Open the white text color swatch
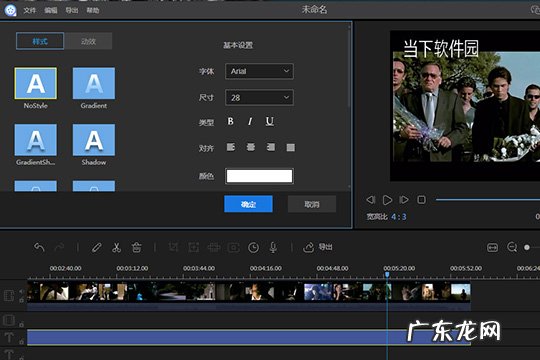 point(259,176)
